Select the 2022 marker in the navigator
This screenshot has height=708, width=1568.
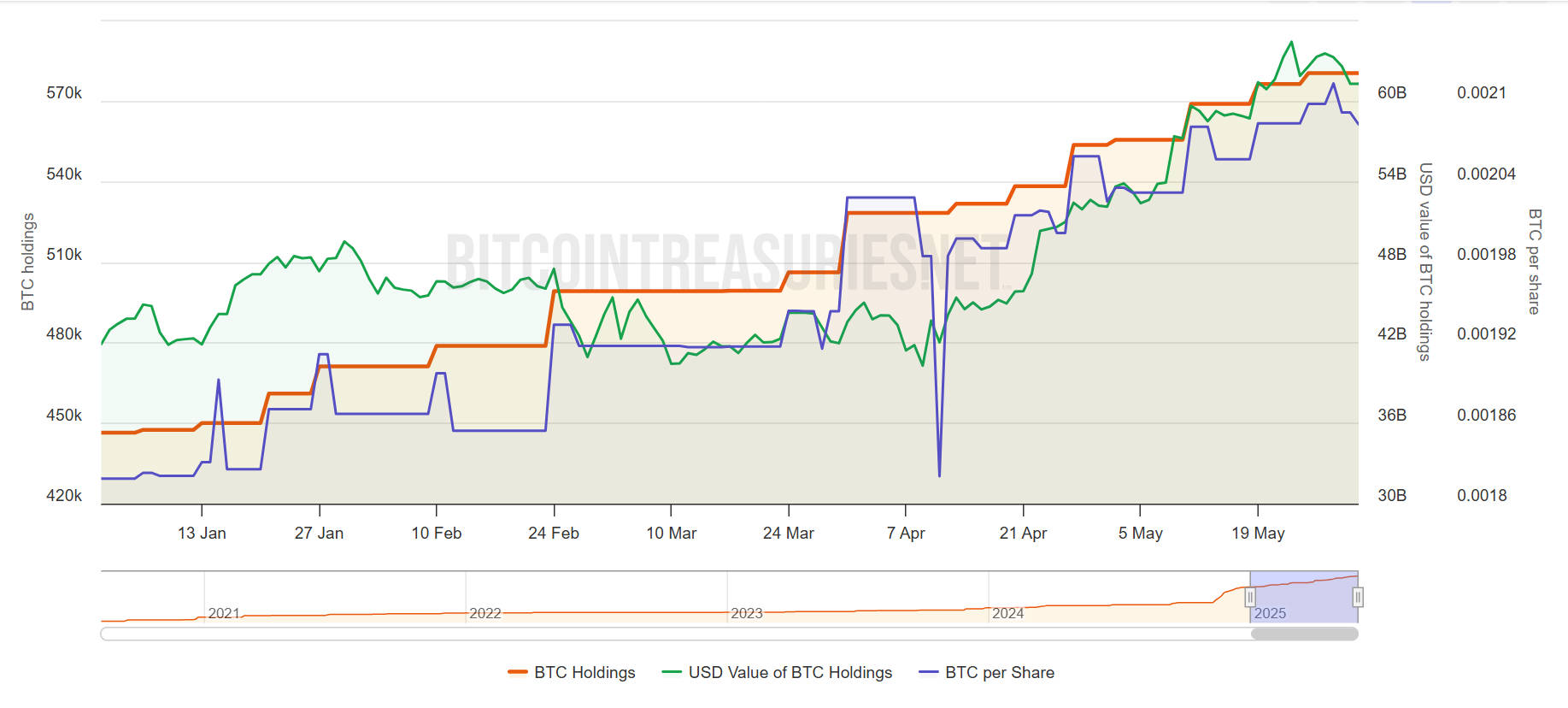[485, 613]
